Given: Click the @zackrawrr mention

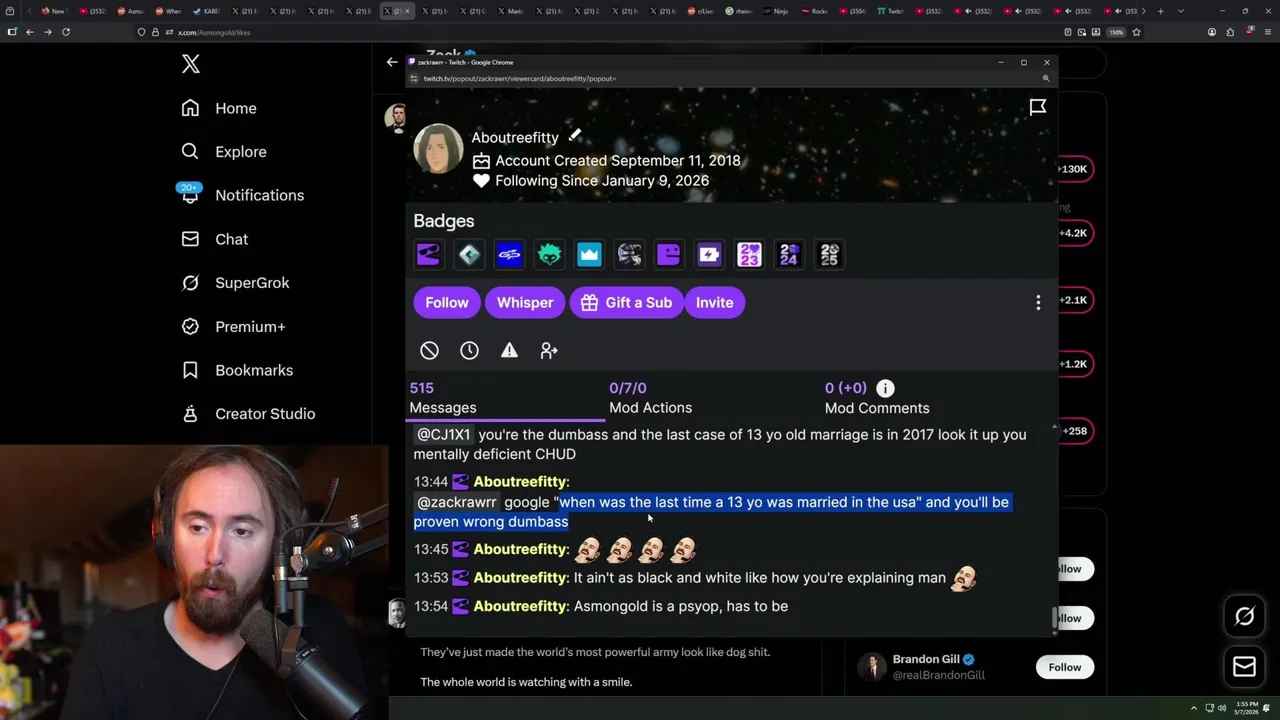Looking at the screenshot, I should 457,502.
